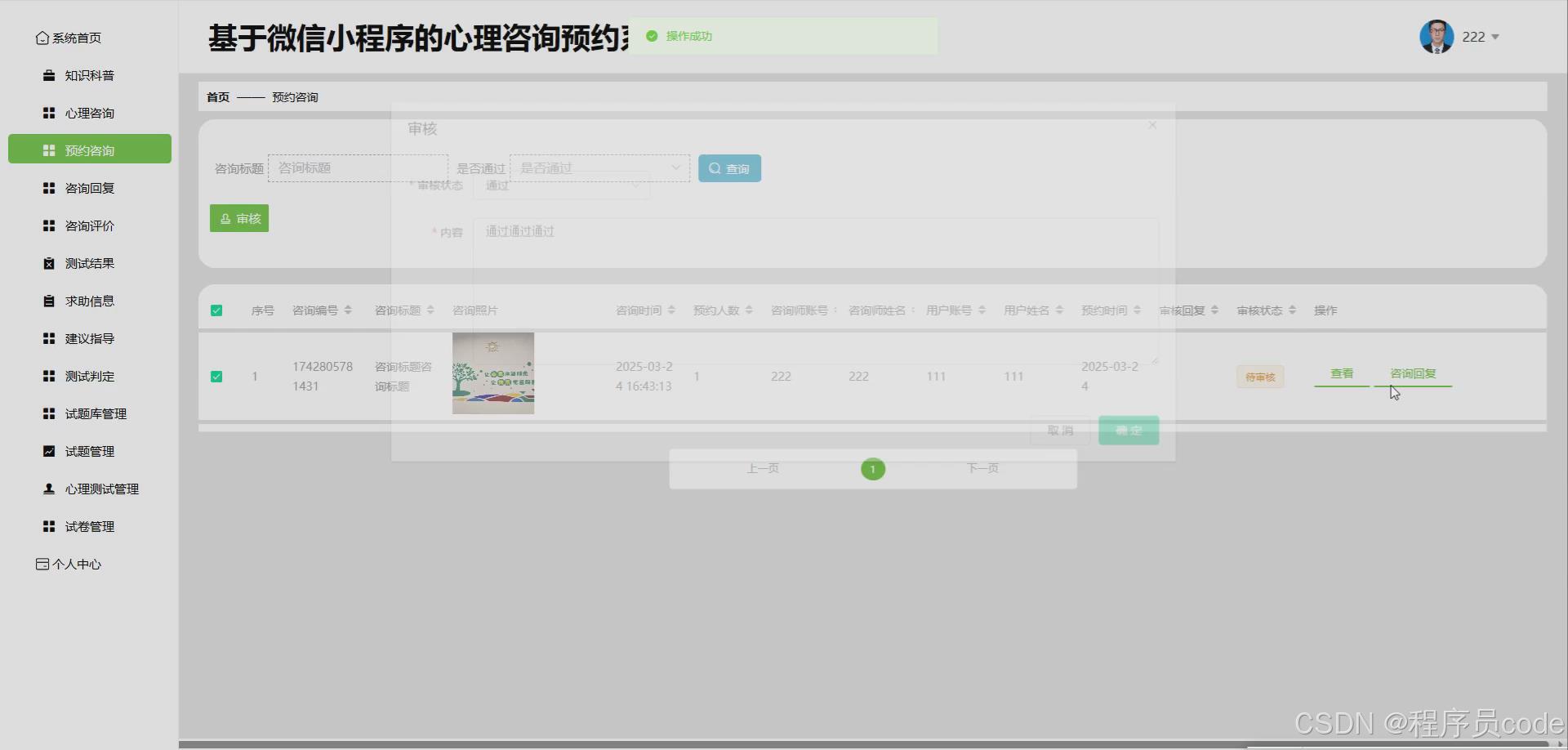Click the 求助信息 document icon
1568x750 pixels.
point(47,300)
